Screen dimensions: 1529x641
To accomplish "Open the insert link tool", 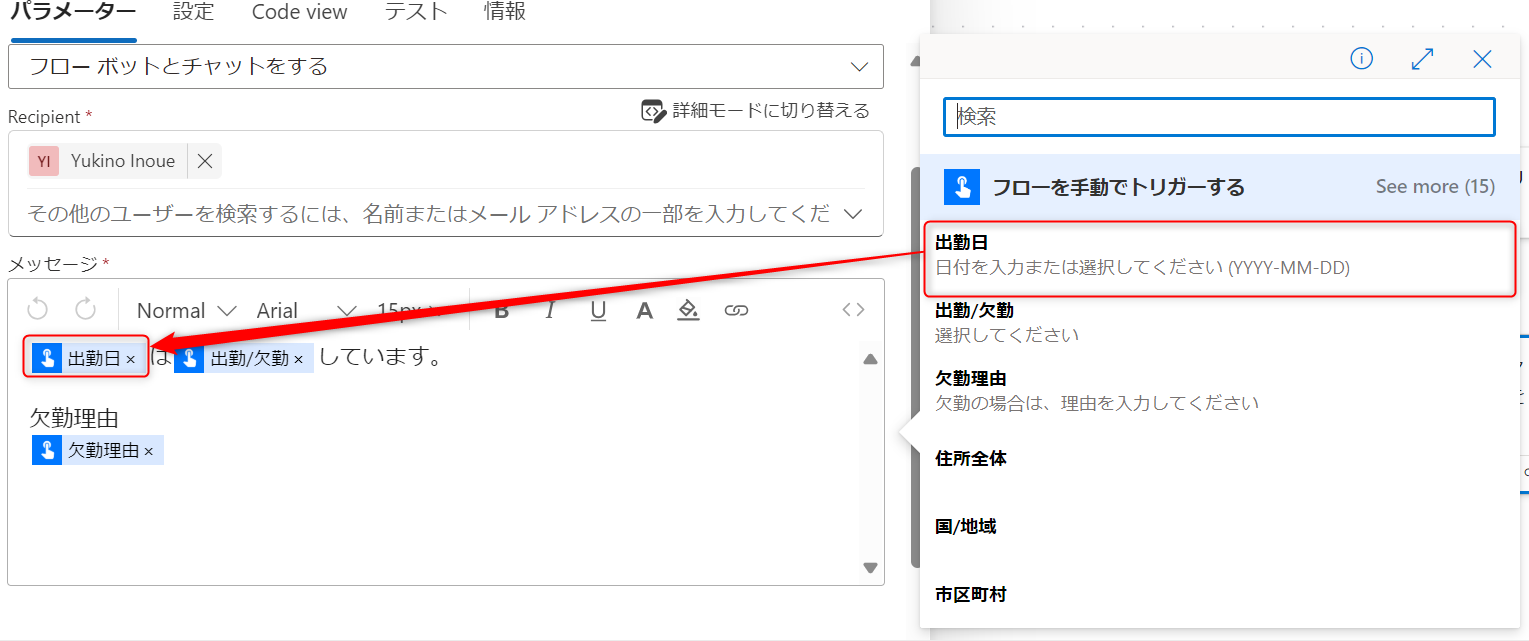I will click(x=737, y=310).
